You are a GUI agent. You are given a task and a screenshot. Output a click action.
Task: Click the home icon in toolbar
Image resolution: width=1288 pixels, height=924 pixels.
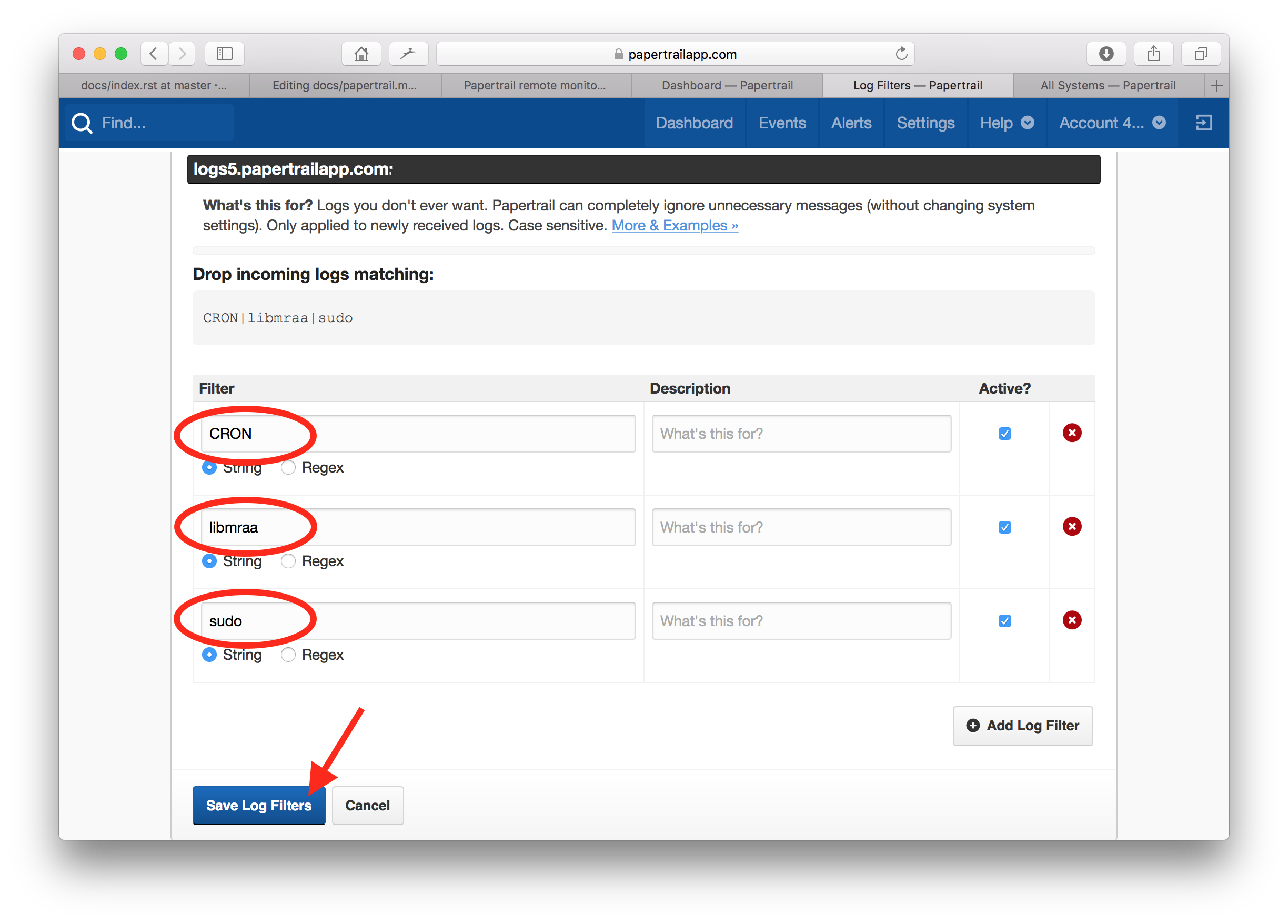point(361,54)
